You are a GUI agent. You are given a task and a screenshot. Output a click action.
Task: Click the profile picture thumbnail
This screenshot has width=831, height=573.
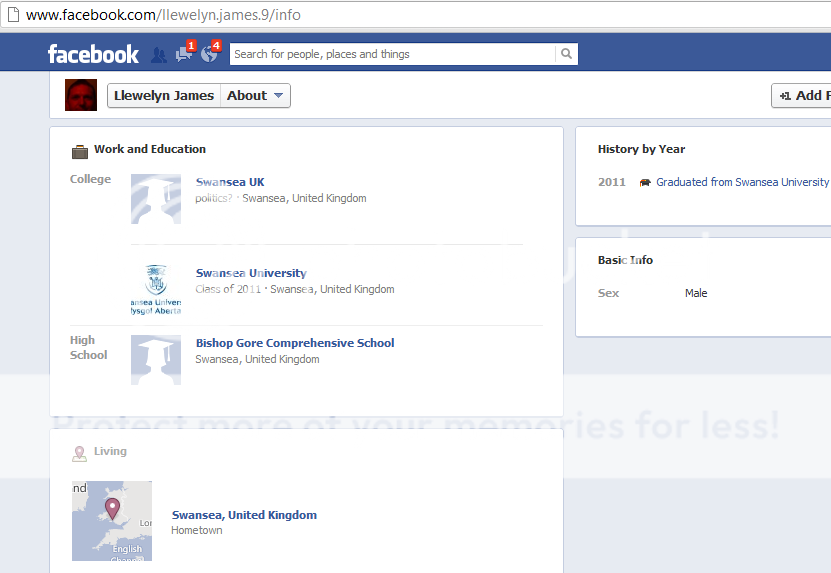pyautogui.click(x=81, y=95)
